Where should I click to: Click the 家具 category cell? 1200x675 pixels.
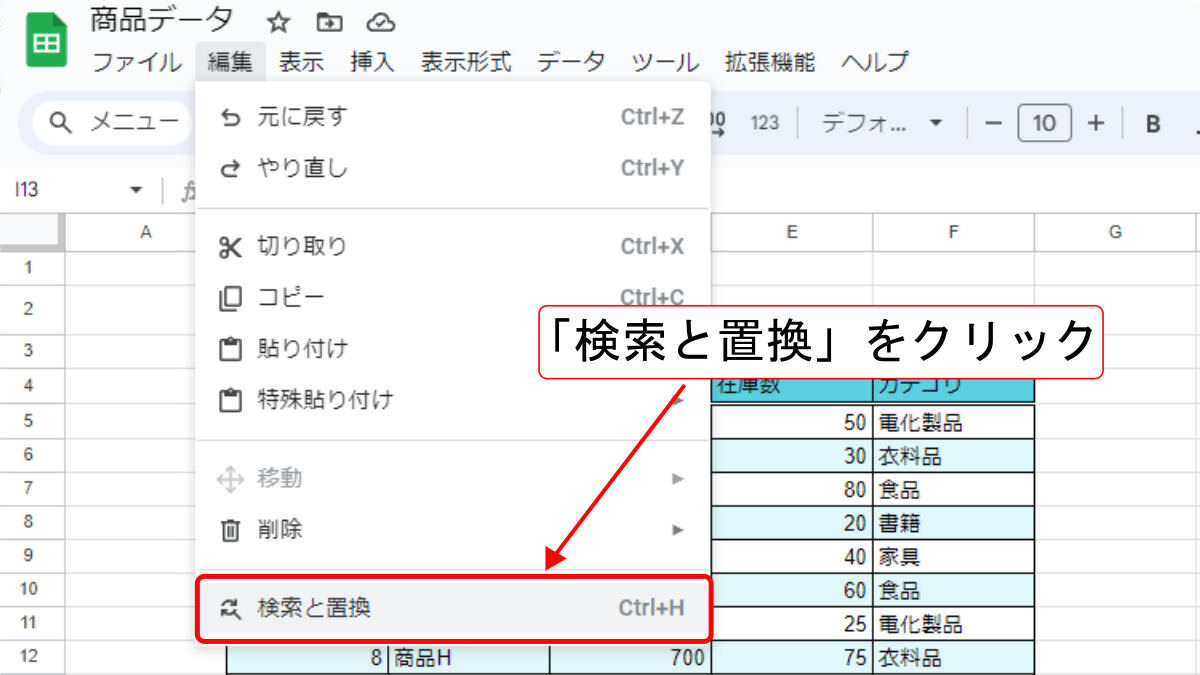coord(954,558)
